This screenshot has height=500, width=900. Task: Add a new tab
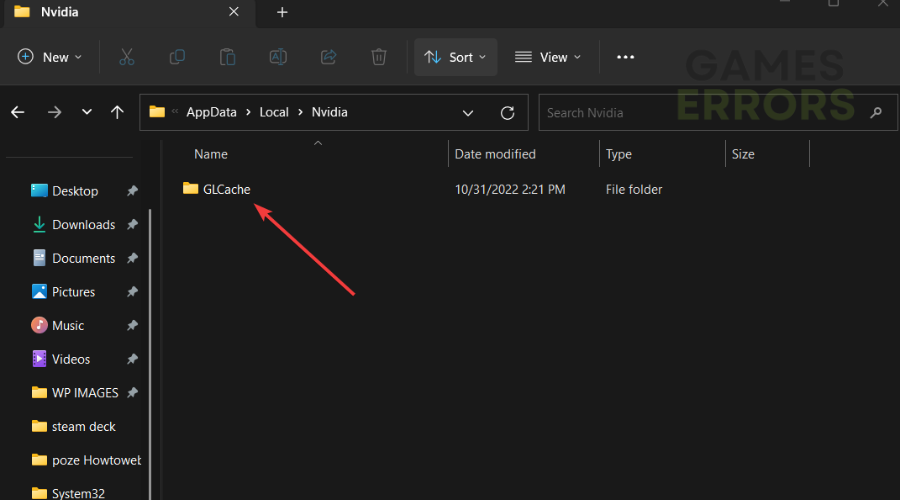tap(282, 12)
